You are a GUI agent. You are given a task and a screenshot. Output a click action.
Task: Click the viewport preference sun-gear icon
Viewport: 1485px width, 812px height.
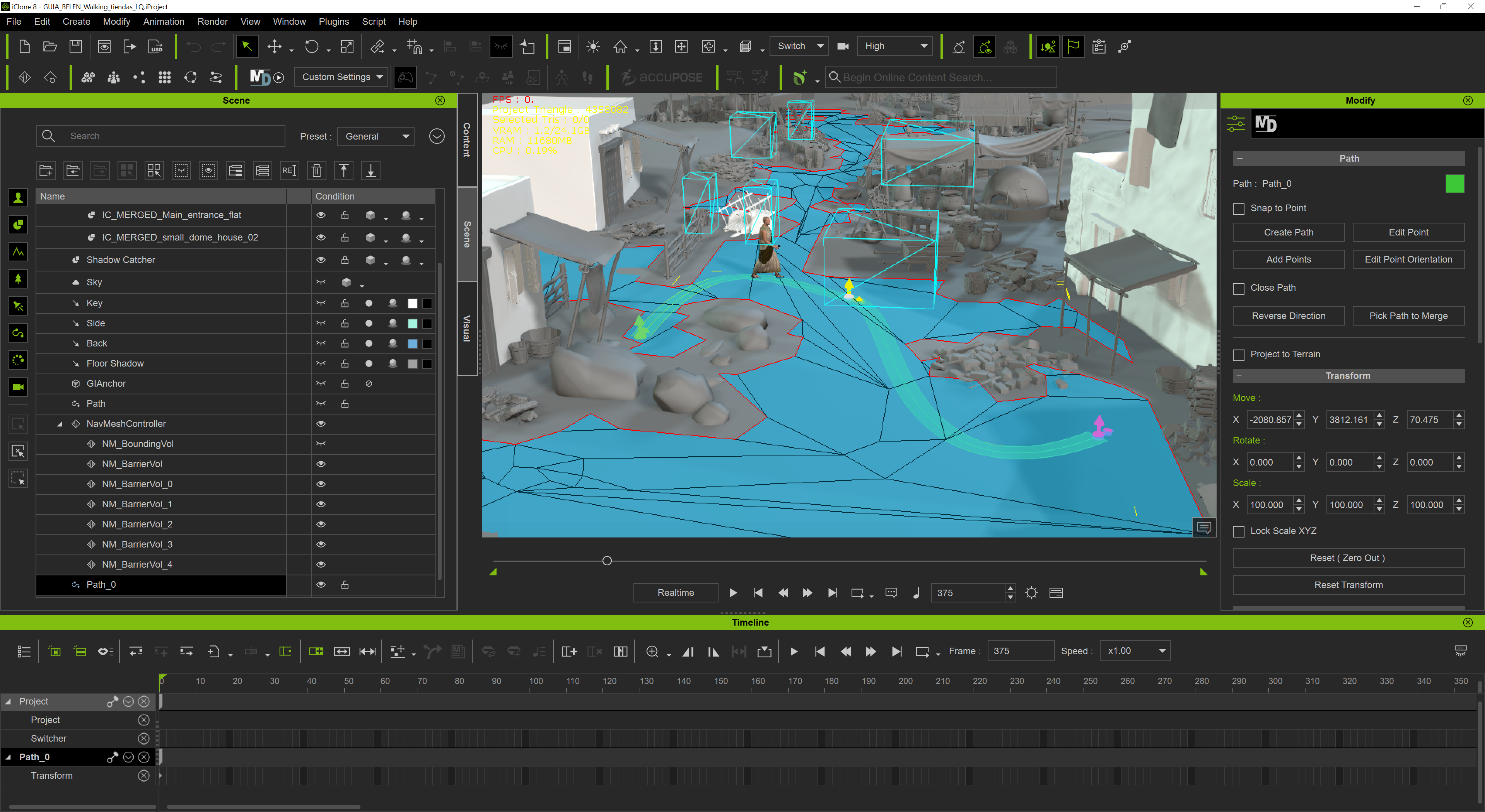point(1031,593)
